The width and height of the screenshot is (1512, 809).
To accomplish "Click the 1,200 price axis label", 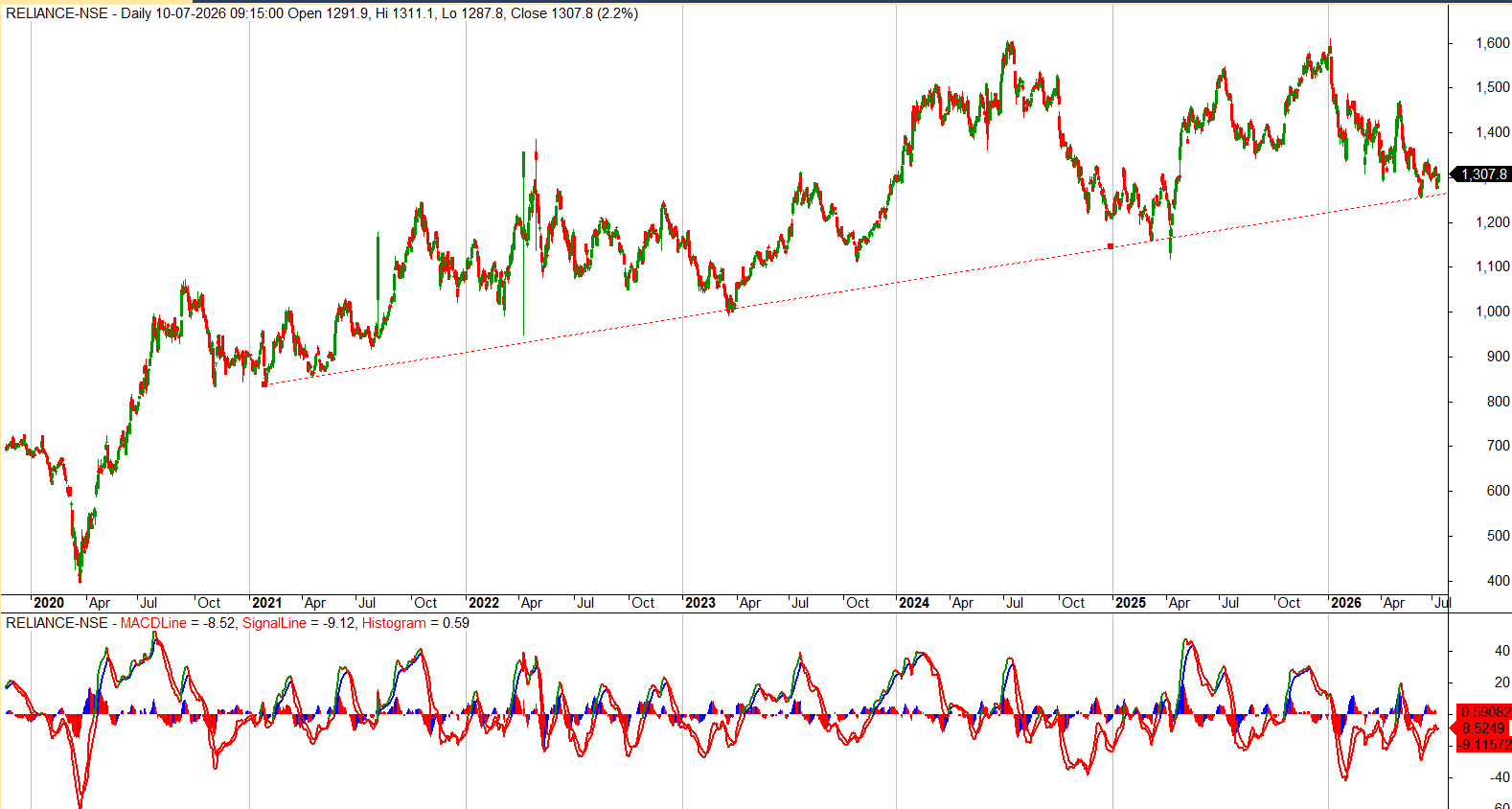I will click(1493, 222).
